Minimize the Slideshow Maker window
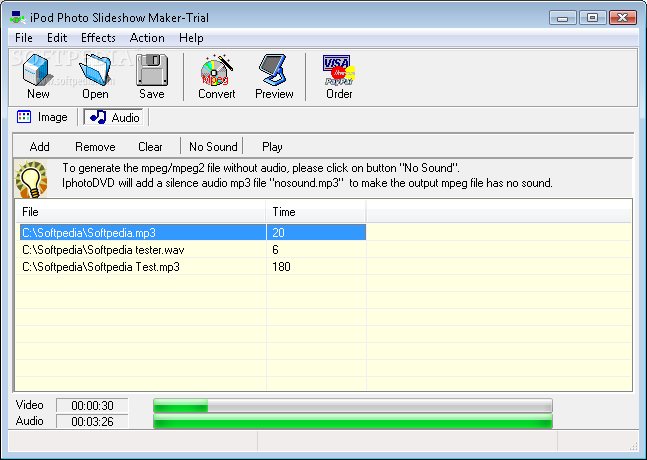Image resolution: width=647 pixels, height=460 pixels. pyautogui.click(x=562, y=18)
